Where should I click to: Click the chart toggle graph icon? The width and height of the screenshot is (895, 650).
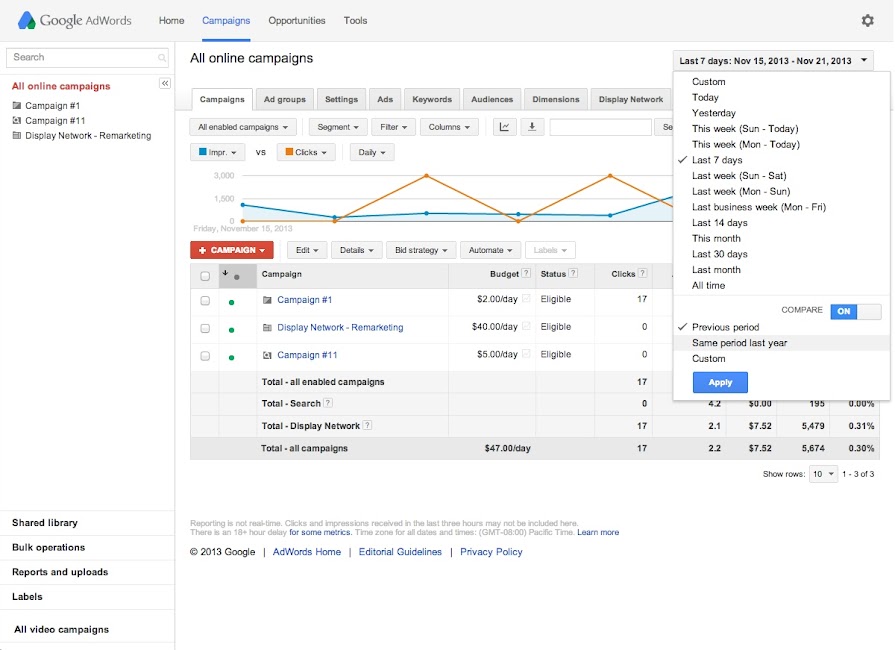pos(504,127)
